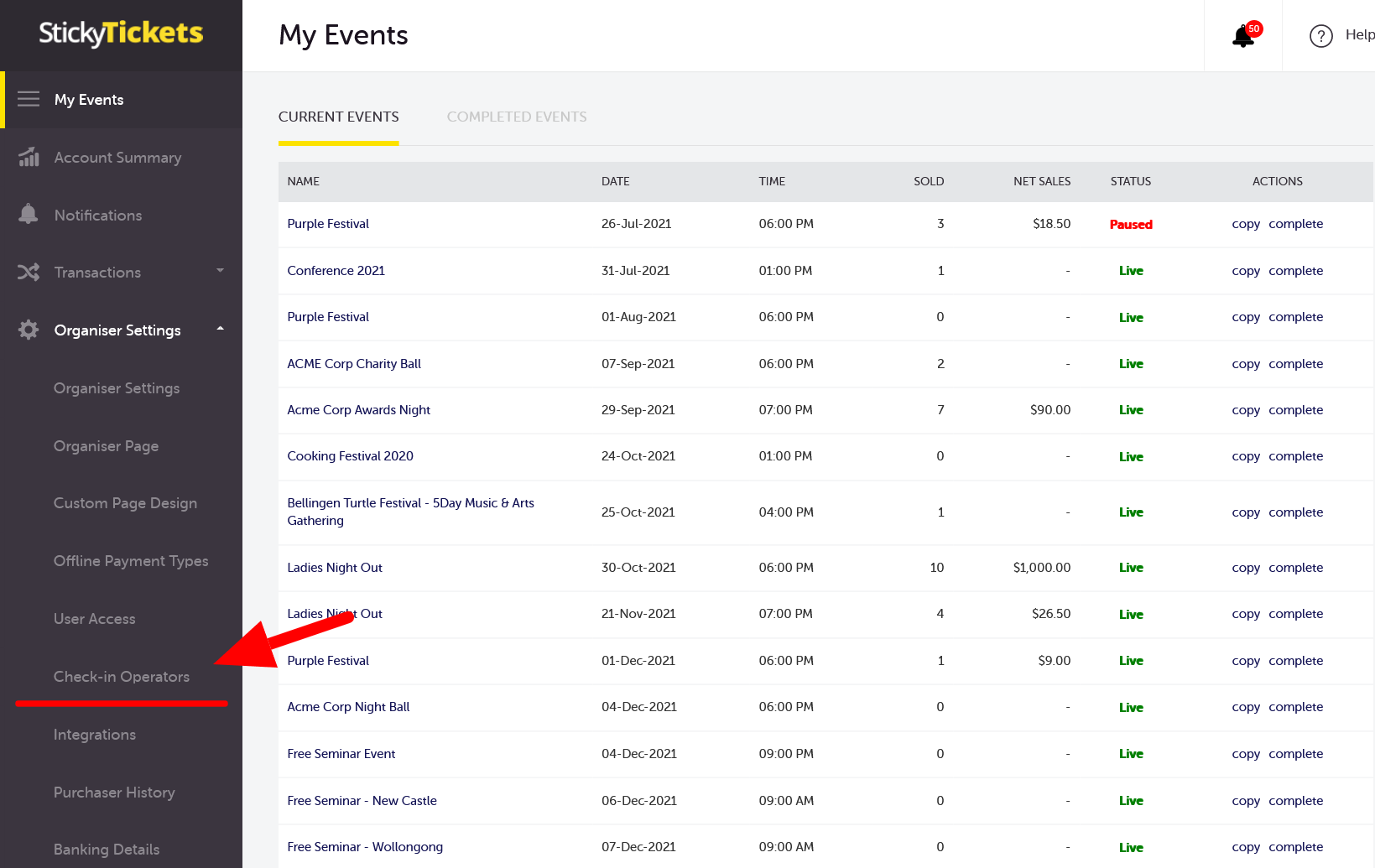Screen dimensions: 1375x868
Task: Open Organiser Settings parent menu item
Action: pyautogui.click(x=117, y=330)
